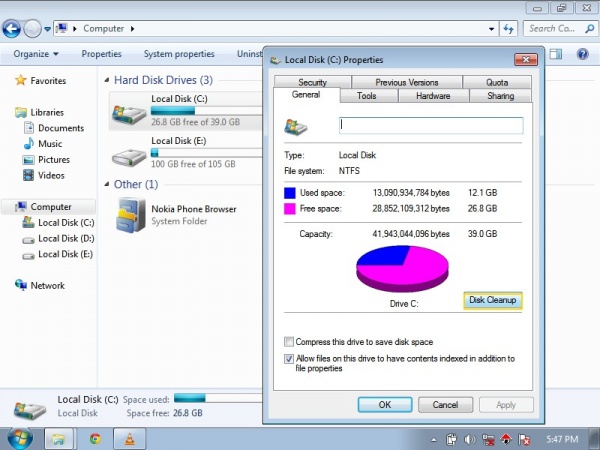
Task: Click Properties in Explorer toolbar
Action: pyautogui.click(x=101, y=54)
